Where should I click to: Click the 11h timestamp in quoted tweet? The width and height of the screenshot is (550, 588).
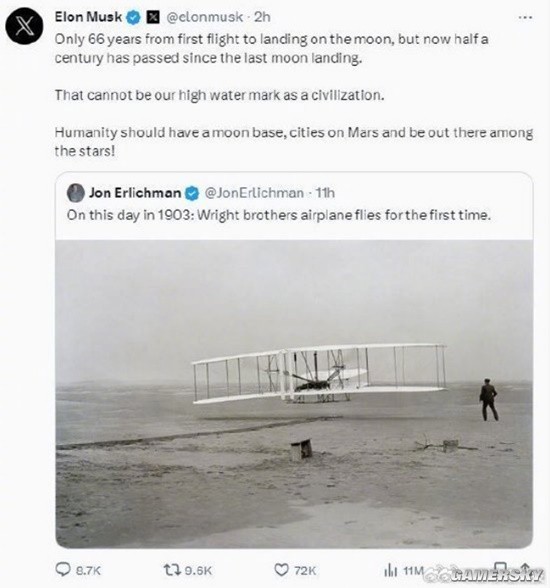[x=325, y=193]
